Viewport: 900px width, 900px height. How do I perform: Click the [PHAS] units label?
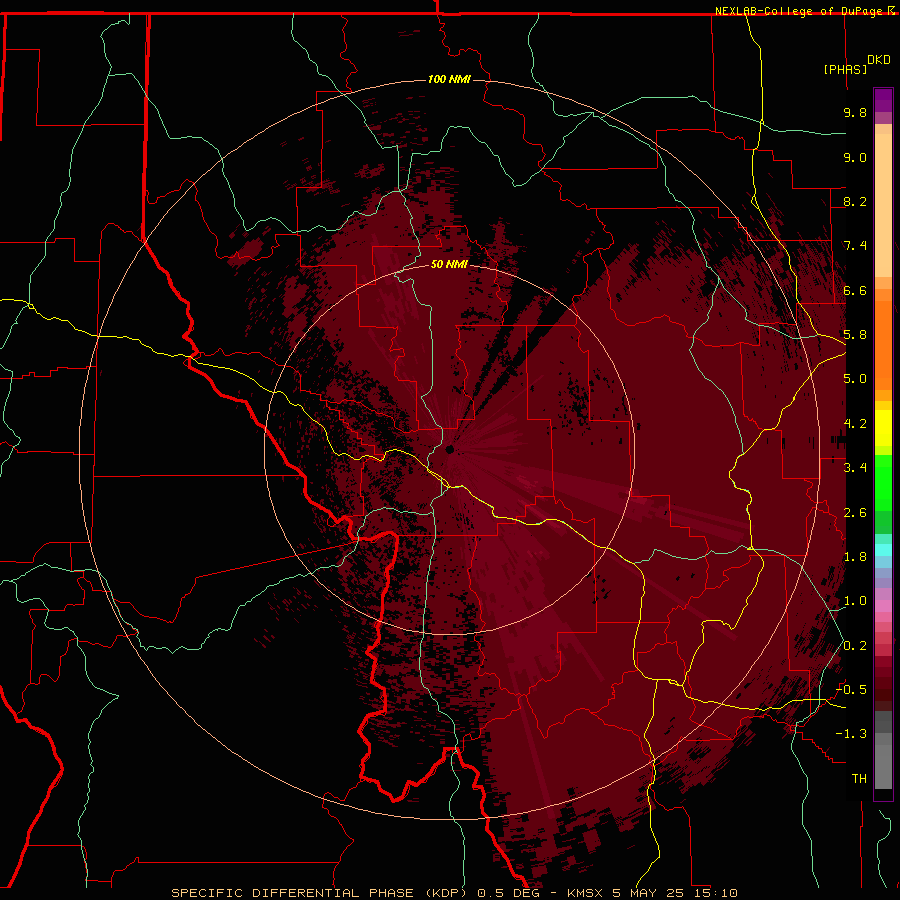pyautogui.click(x=845, y=69)
